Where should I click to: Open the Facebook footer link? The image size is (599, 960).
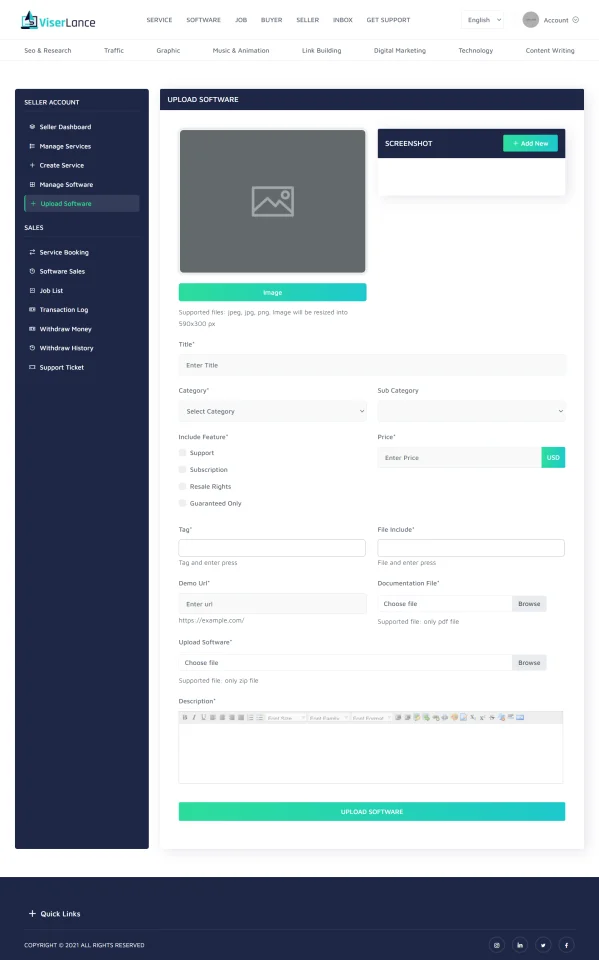pyautogui.click(x=566, y=945)
